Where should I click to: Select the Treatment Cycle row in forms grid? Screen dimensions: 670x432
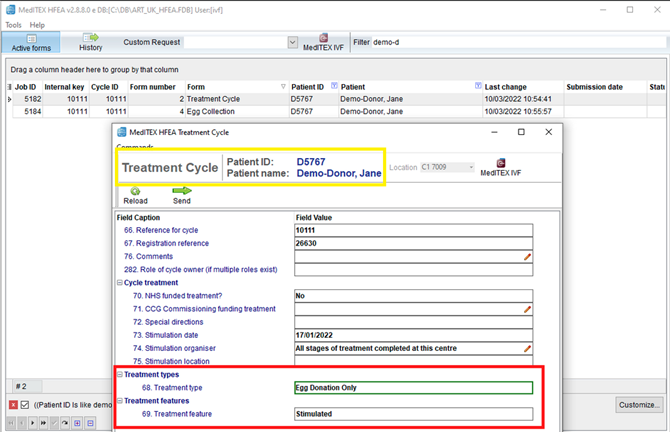coord(338,99)
